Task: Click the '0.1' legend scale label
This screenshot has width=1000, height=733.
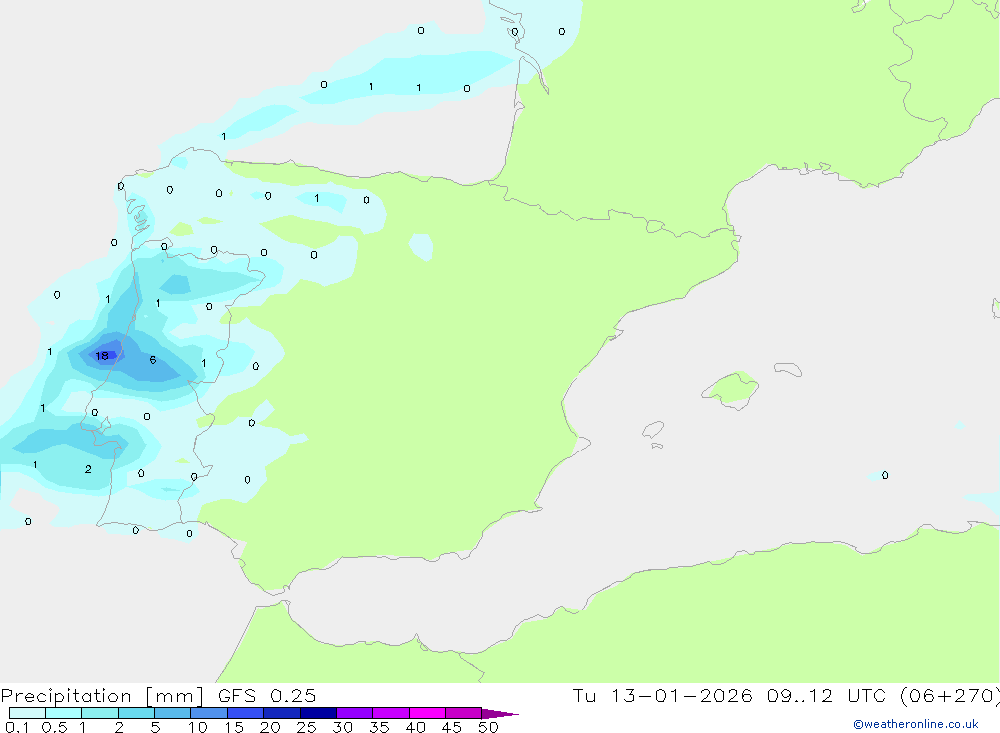Action: [17, 727]
